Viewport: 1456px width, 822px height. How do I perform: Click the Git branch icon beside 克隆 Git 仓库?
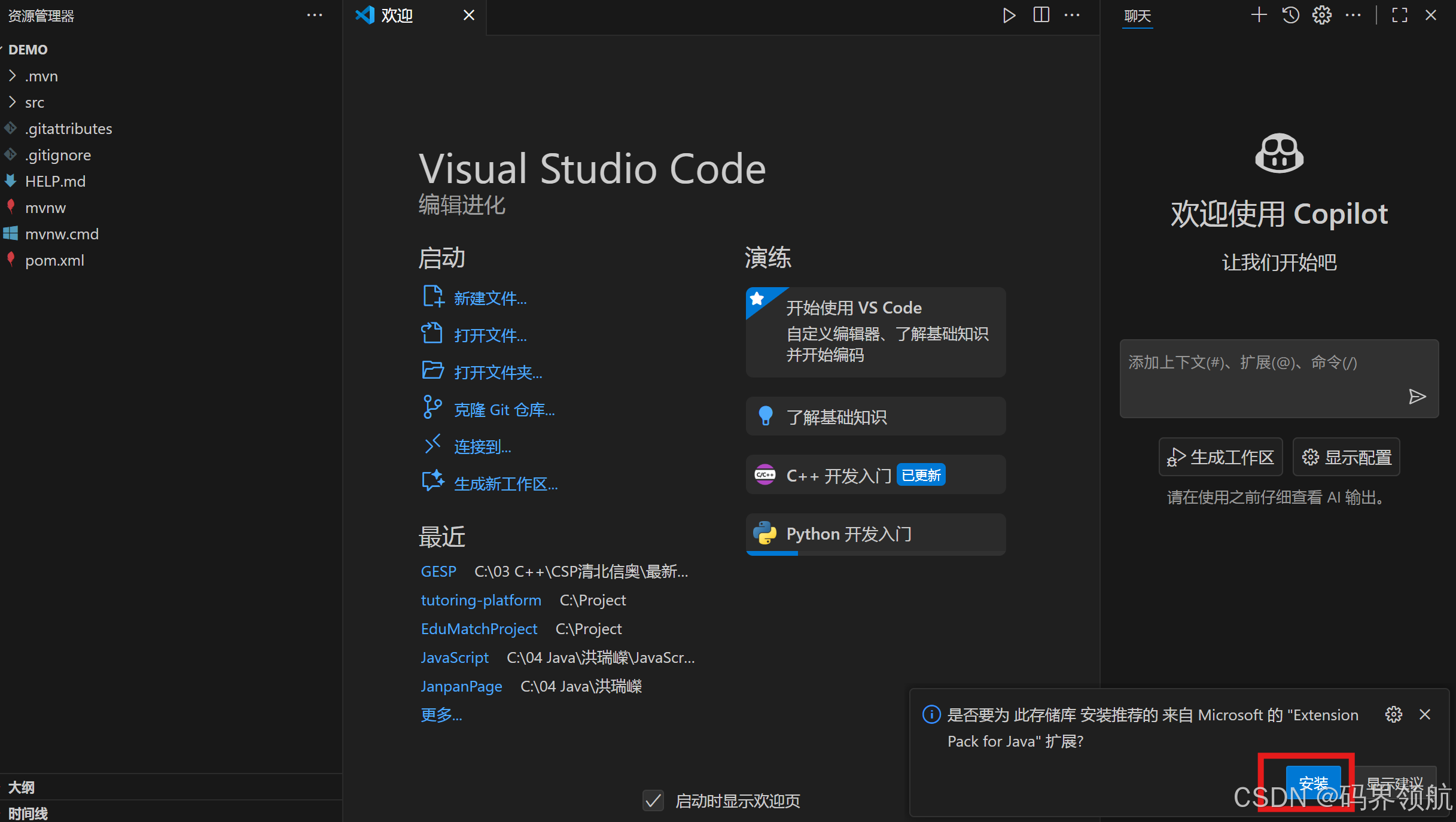pos(432,407)
